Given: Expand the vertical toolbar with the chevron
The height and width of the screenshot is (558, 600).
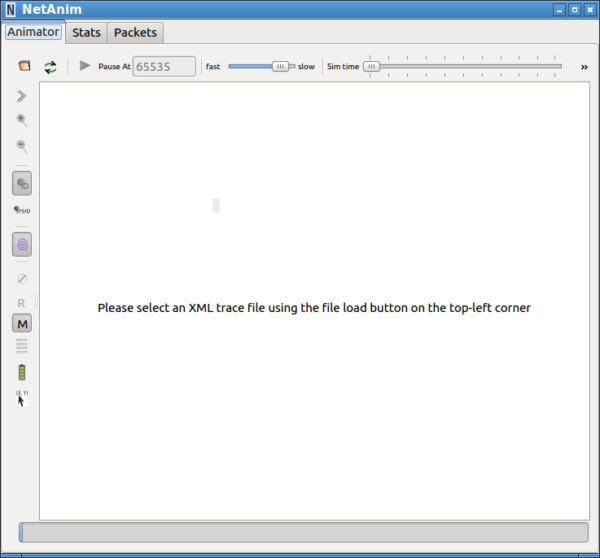Looking at the screenshot, I should coord(22,96).
